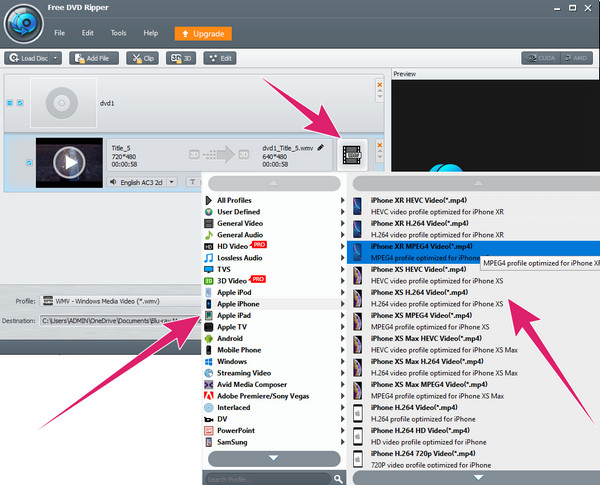Image resolution: width=600 pixels, height=485 pixels.
Task: Choose iPhone XR MPEG4 Video profile
Action: click(473, 252)
